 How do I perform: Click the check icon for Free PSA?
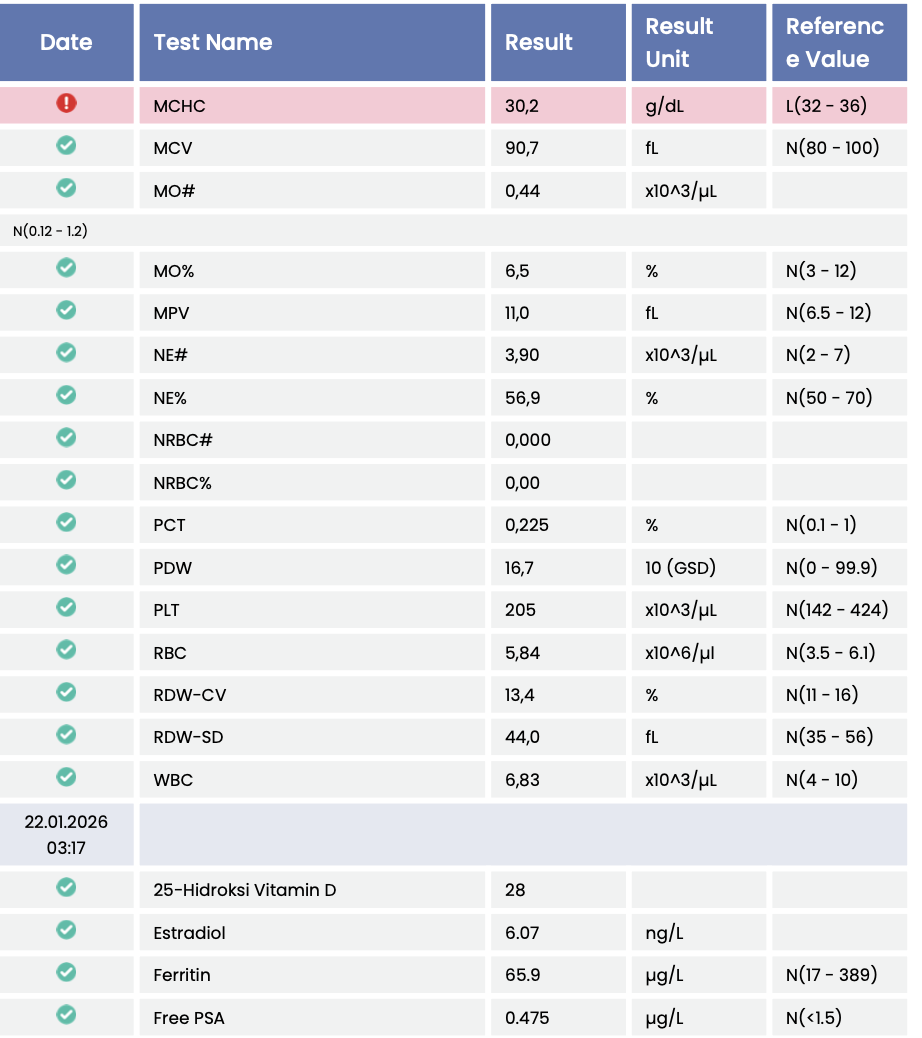click(66, 1015)
